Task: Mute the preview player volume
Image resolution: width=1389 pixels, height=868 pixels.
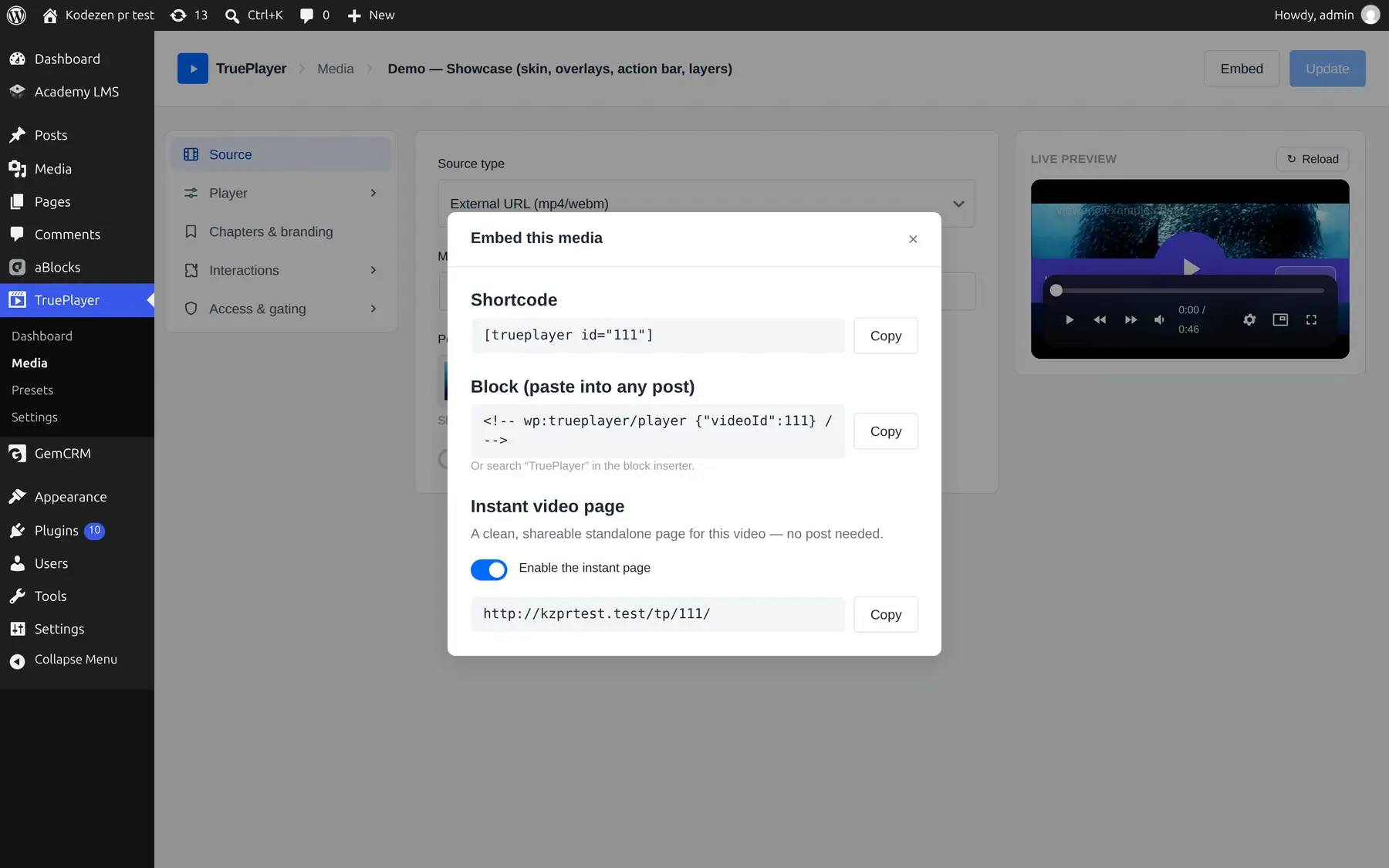Action: [1159, 320]
